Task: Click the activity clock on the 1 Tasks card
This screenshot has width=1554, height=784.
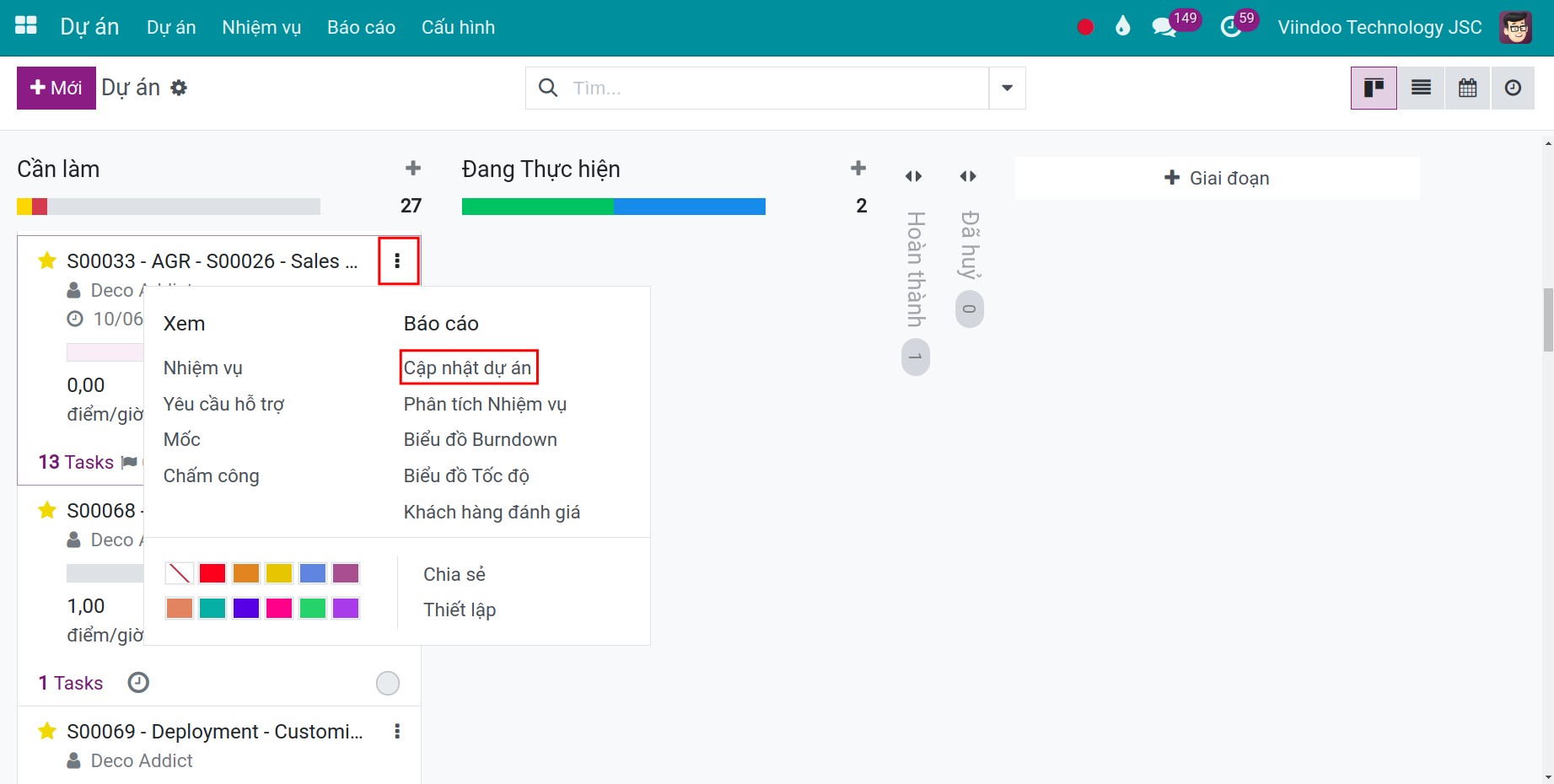Action: (138, 682)
